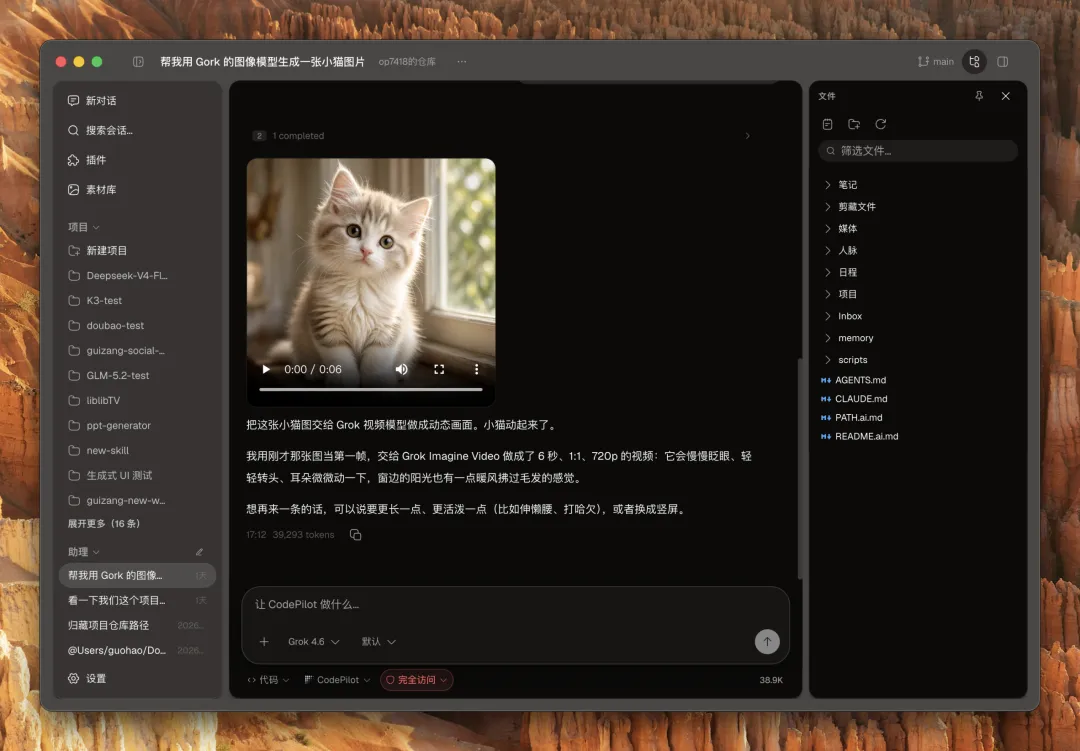Enter video fullscreen mode
The width and height of the screenshot is (1080, 751).
(x=439, y=369)
